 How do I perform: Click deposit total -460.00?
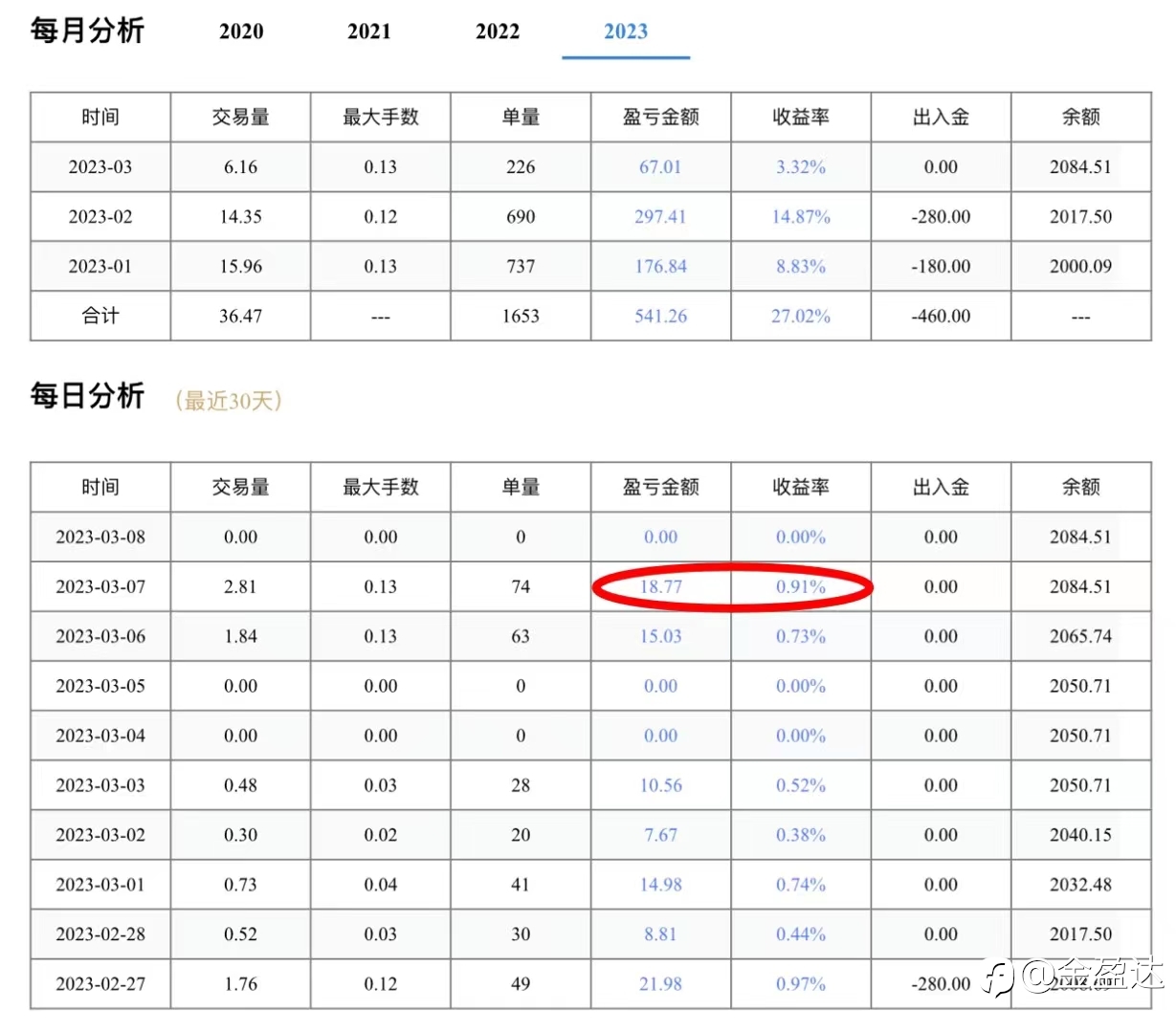click(x=941, y=317)
